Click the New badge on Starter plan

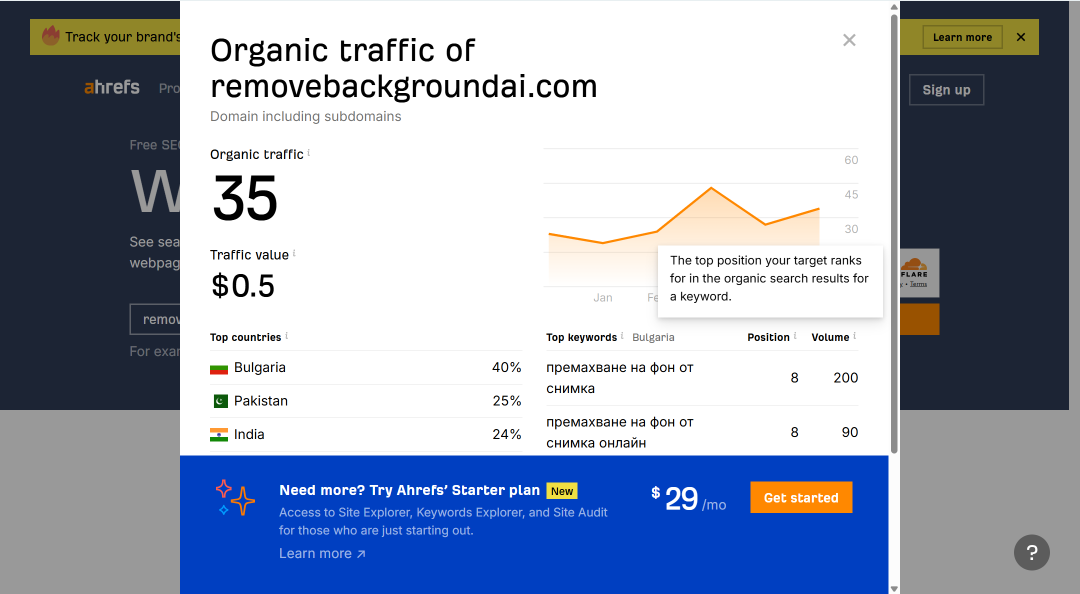(x=562, y=491)
